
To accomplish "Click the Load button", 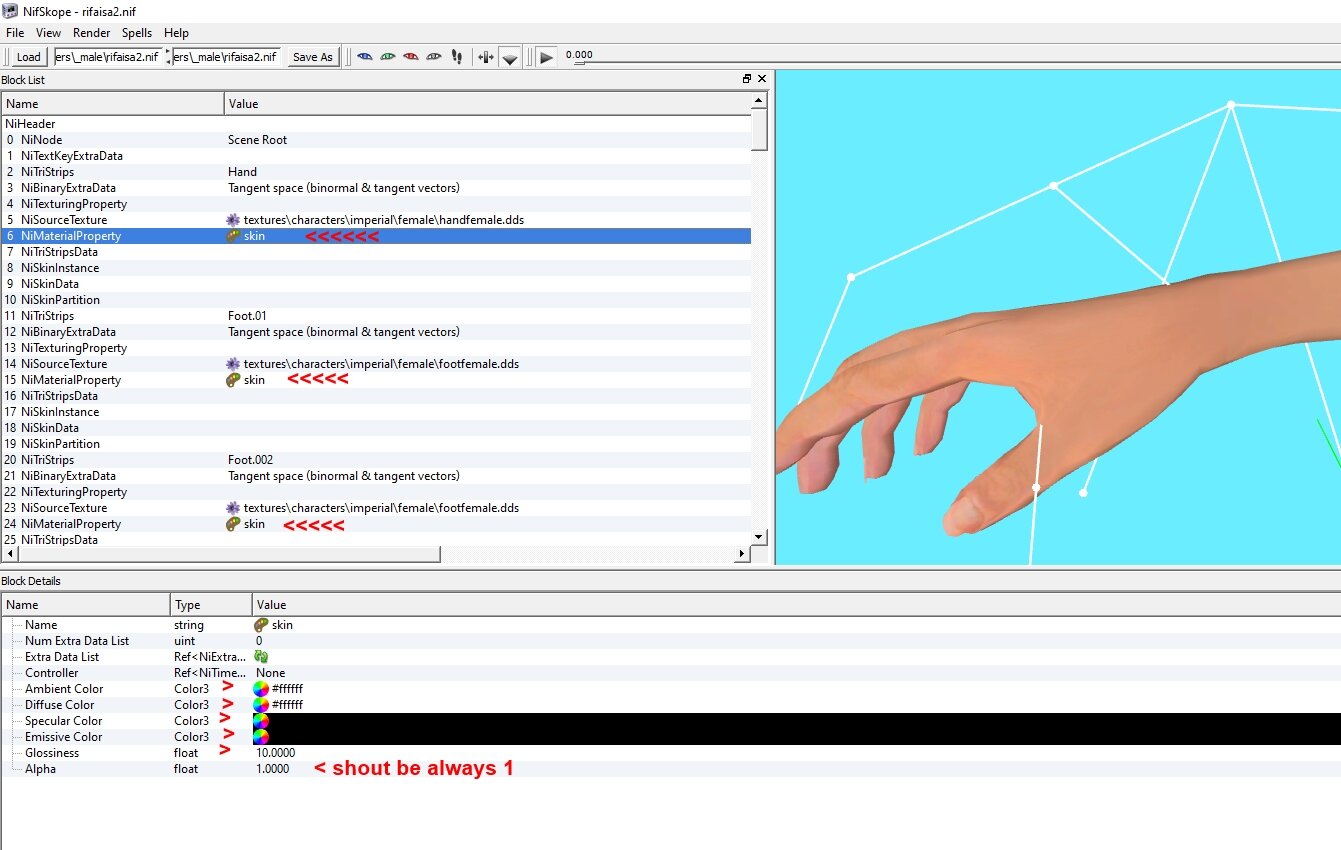I will (x=28, y=57).
